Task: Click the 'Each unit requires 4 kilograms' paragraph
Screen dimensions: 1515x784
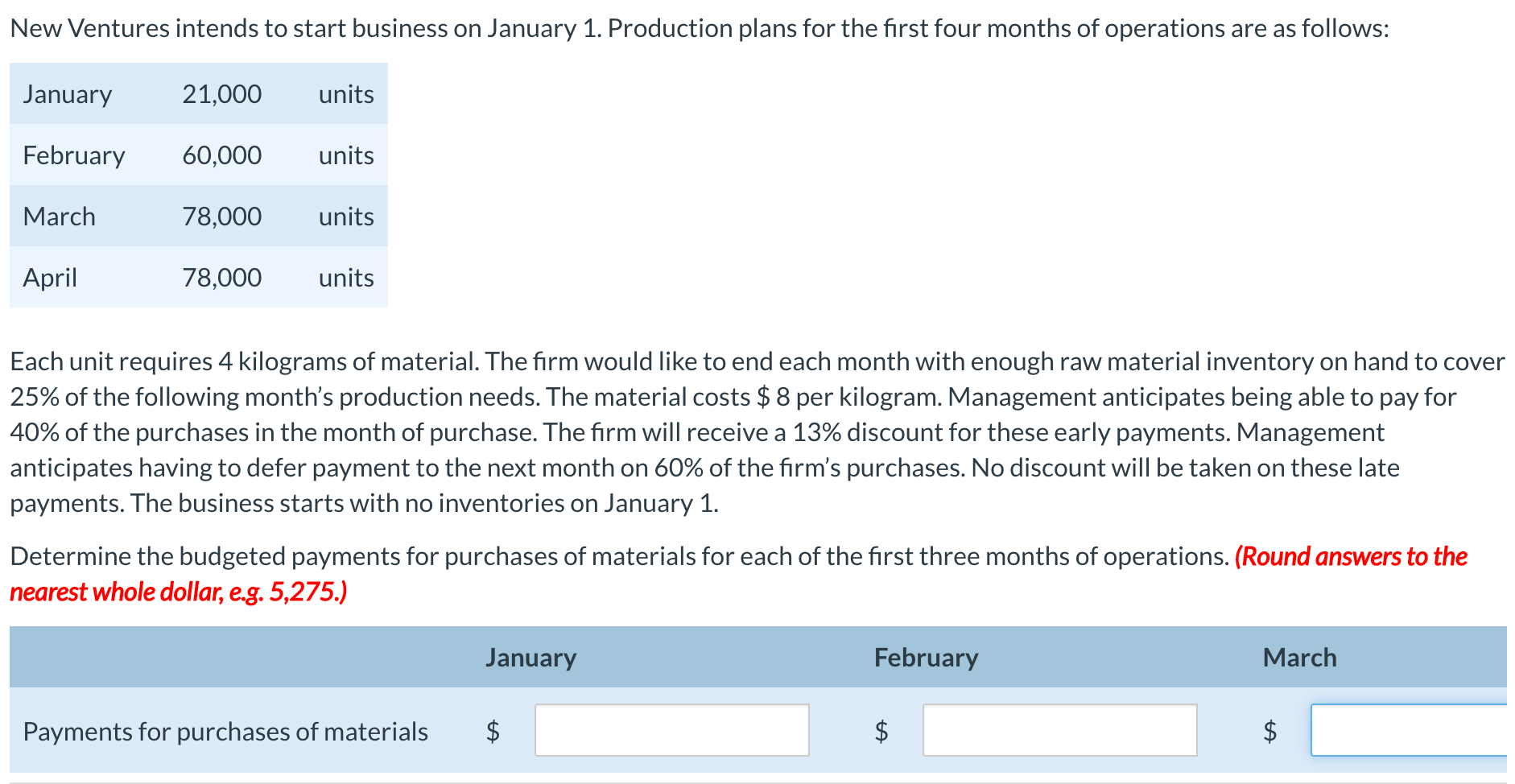Action: coord(757,432)
